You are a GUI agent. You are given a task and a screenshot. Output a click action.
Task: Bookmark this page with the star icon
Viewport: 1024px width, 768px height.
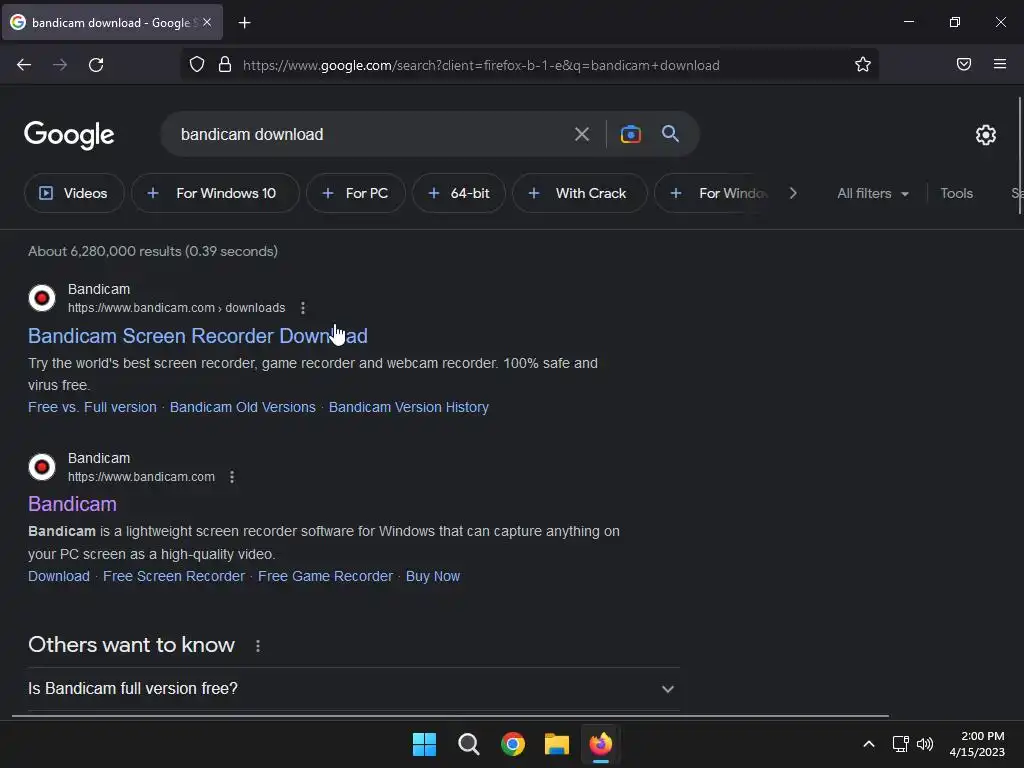coord(863,64)
